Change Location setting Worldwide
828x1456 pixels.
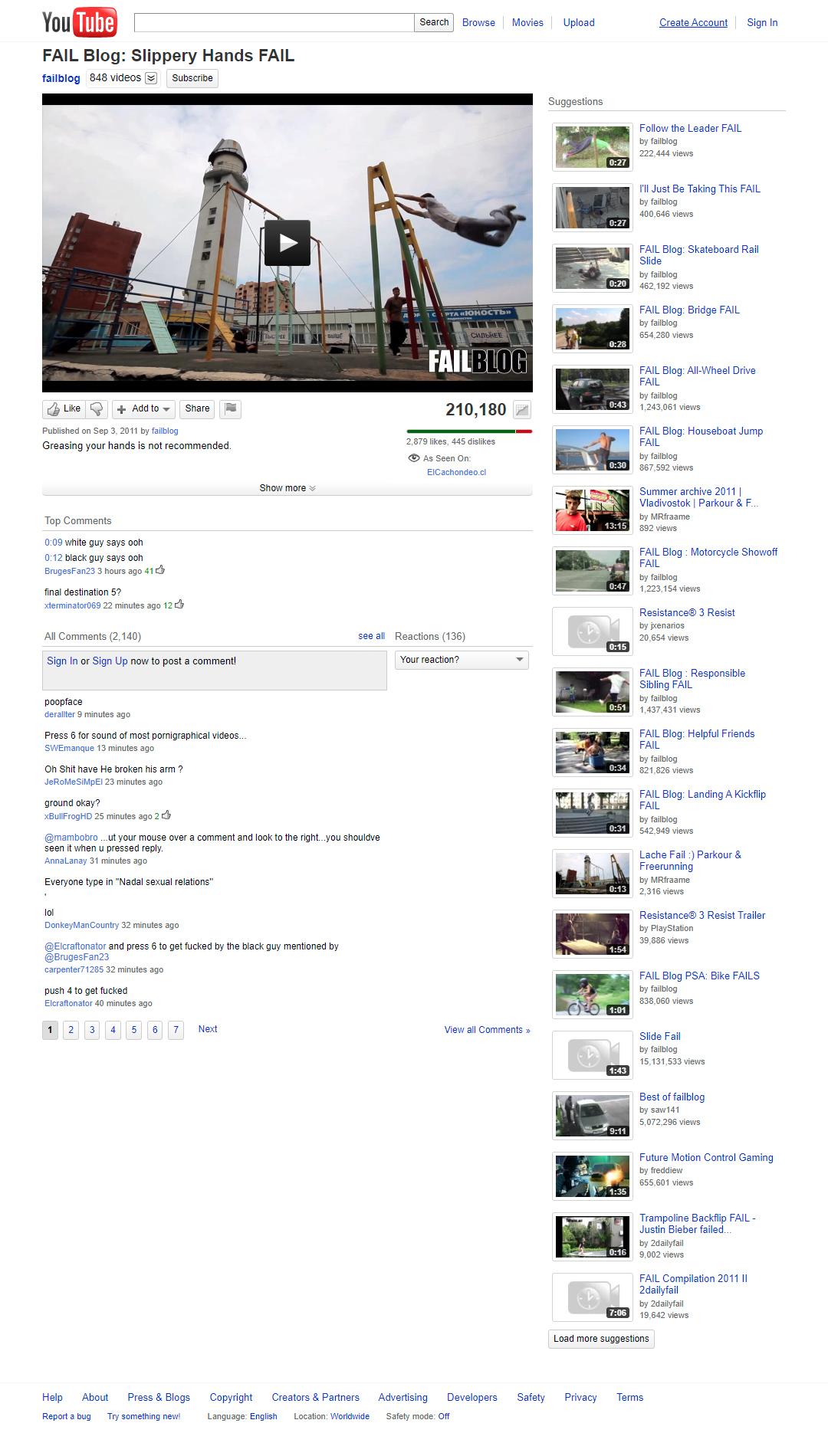pyautogui.click(x=350, y=1416)
